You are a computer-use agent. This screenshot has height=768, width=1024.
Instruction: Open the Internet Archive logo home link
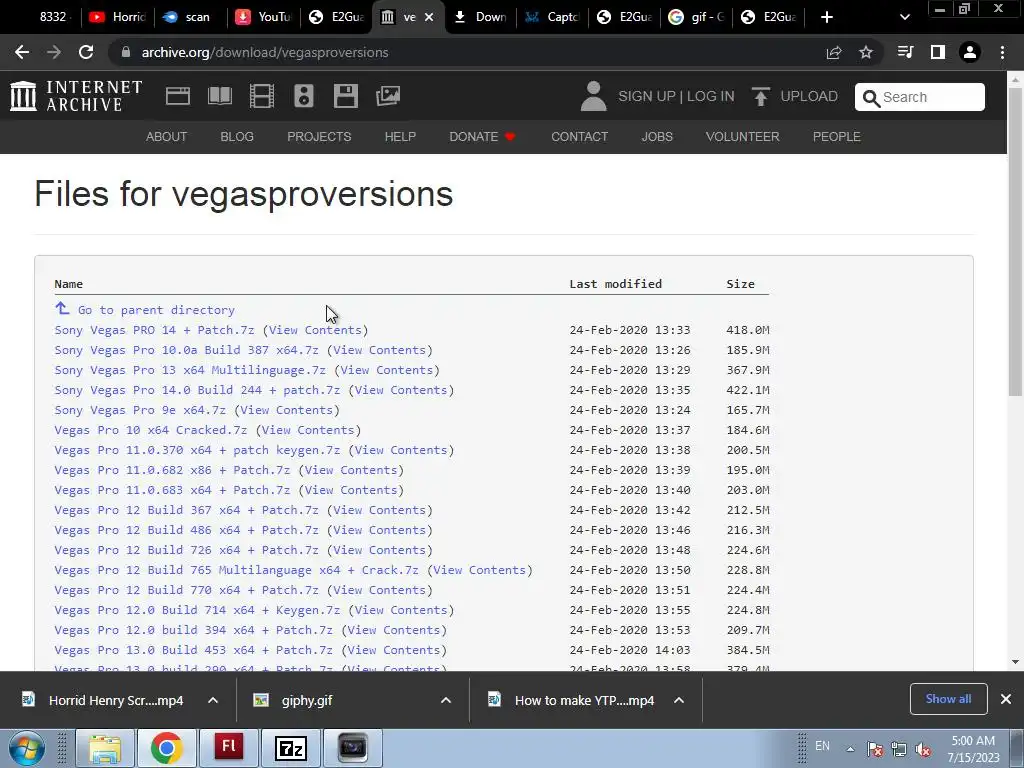[76, 96]
